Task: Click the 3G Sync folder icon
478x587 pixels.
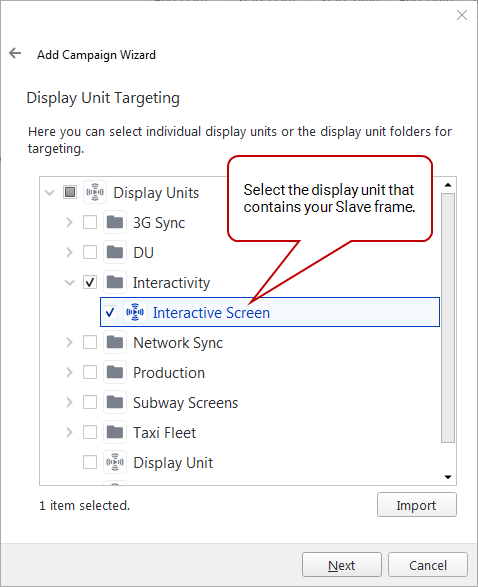Action: point(115,222)
